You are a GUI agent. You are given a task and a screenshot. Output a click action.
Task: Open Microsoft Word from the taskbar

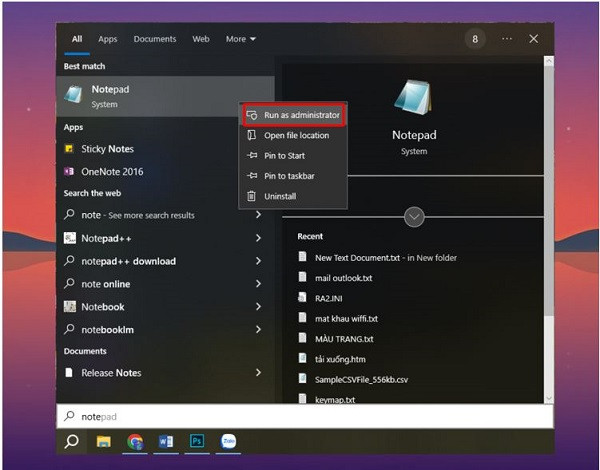166,441
